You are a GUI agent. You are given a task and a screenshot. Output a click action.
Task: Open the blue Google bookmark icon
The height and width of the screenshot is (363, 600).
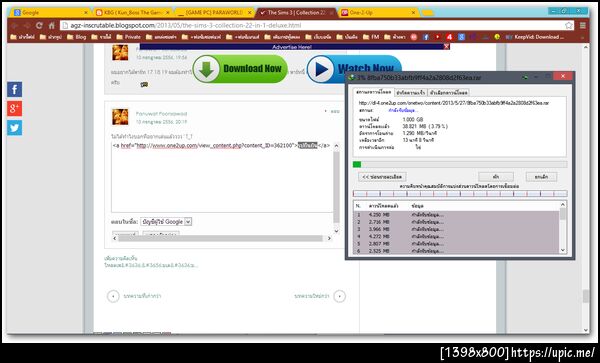pos(461,37)
